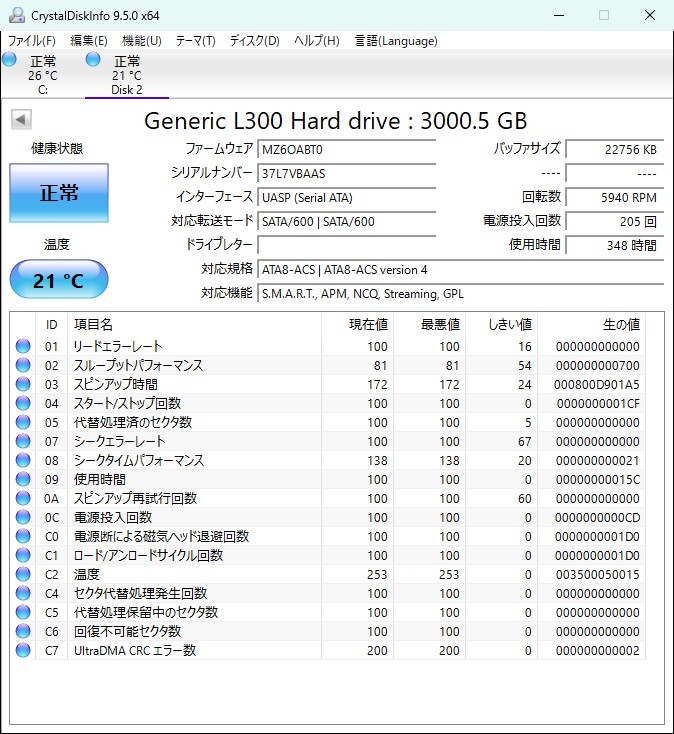Click the status icon for ID C2 row
Screen dimensions: 674x734
[23, 574]
